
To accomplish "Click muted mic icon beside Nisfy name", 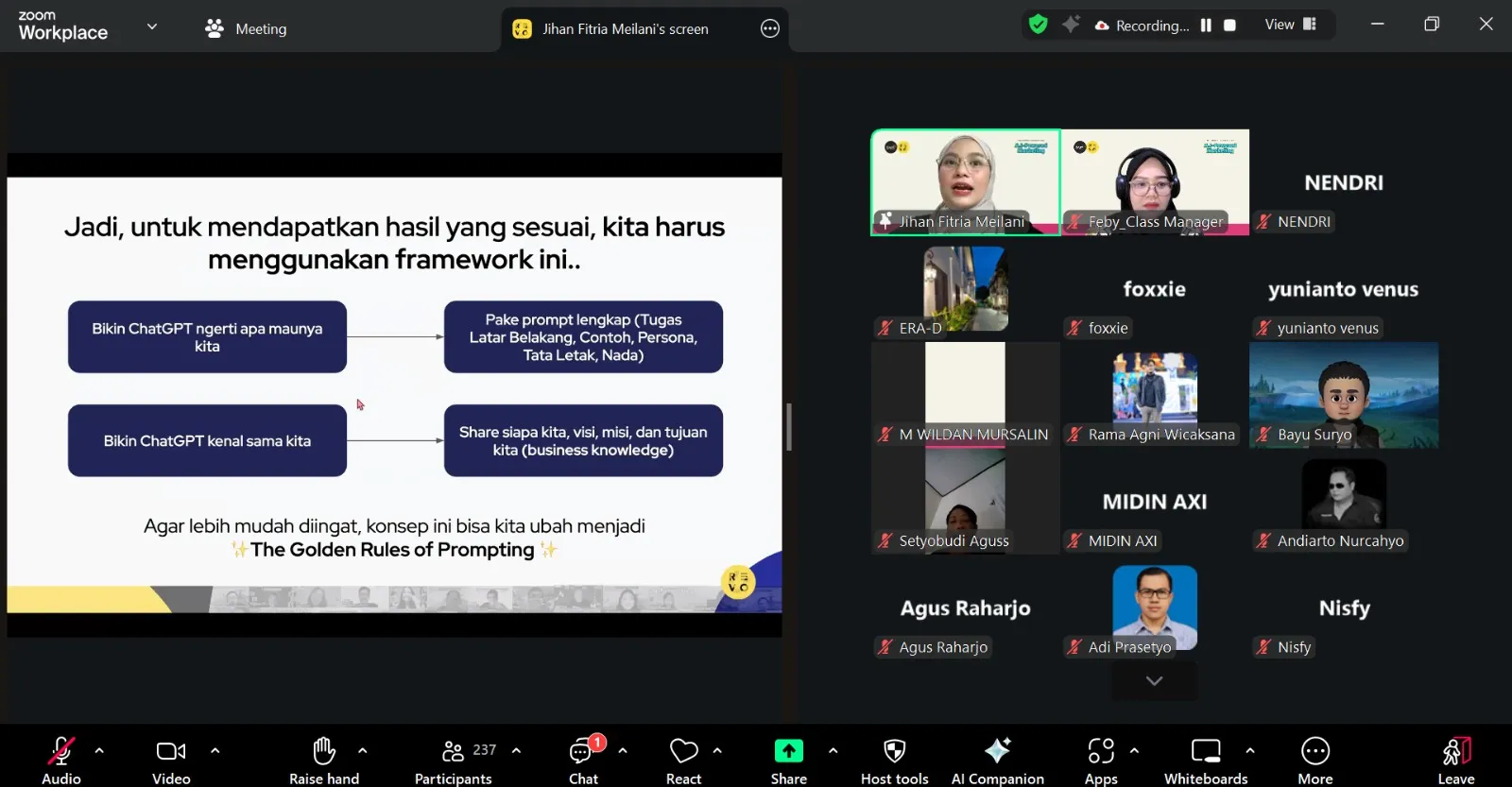I will [1263, 647].
